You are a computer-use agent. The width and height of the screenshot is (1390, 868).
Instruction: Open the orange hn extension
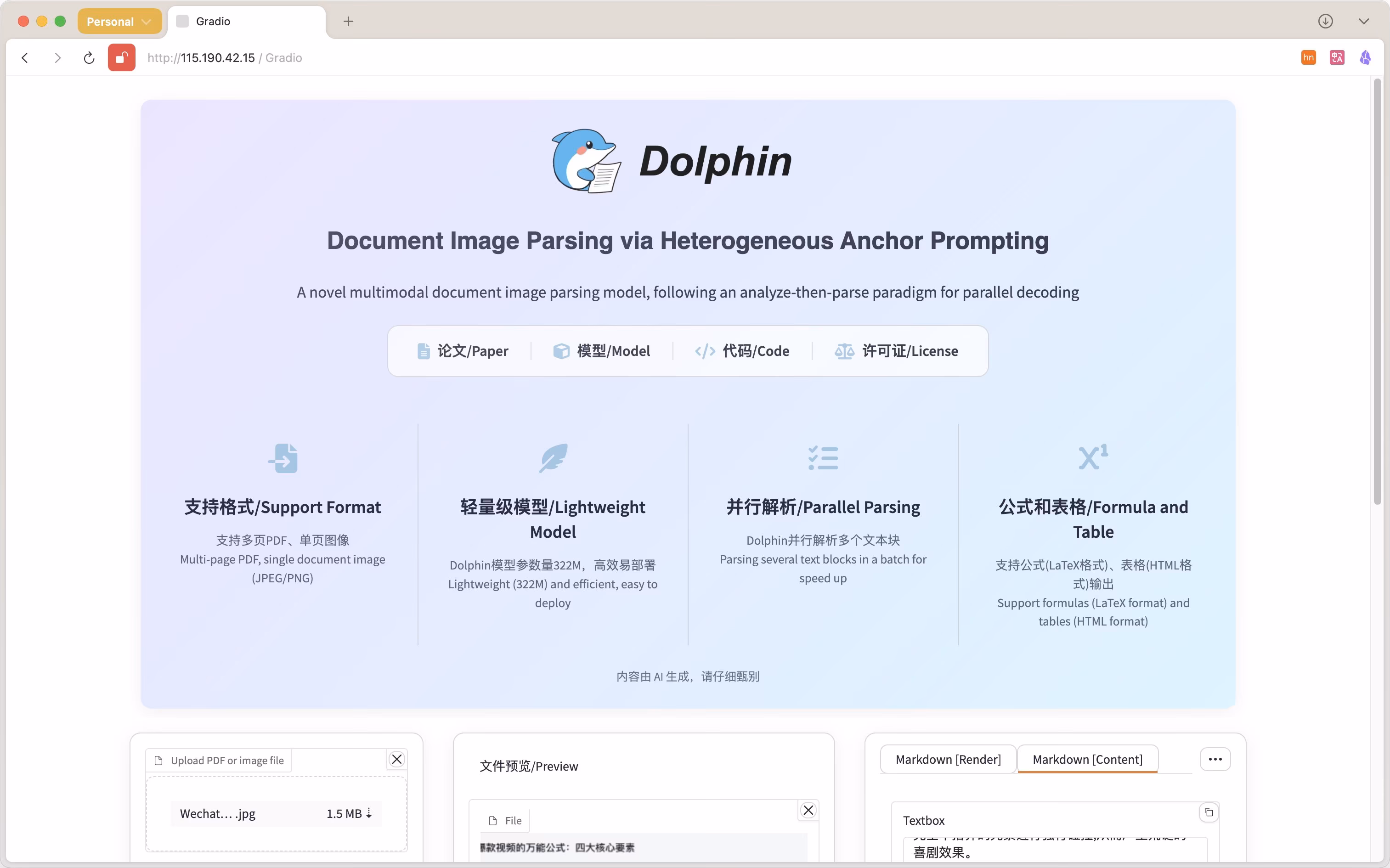coord(1308,58)
